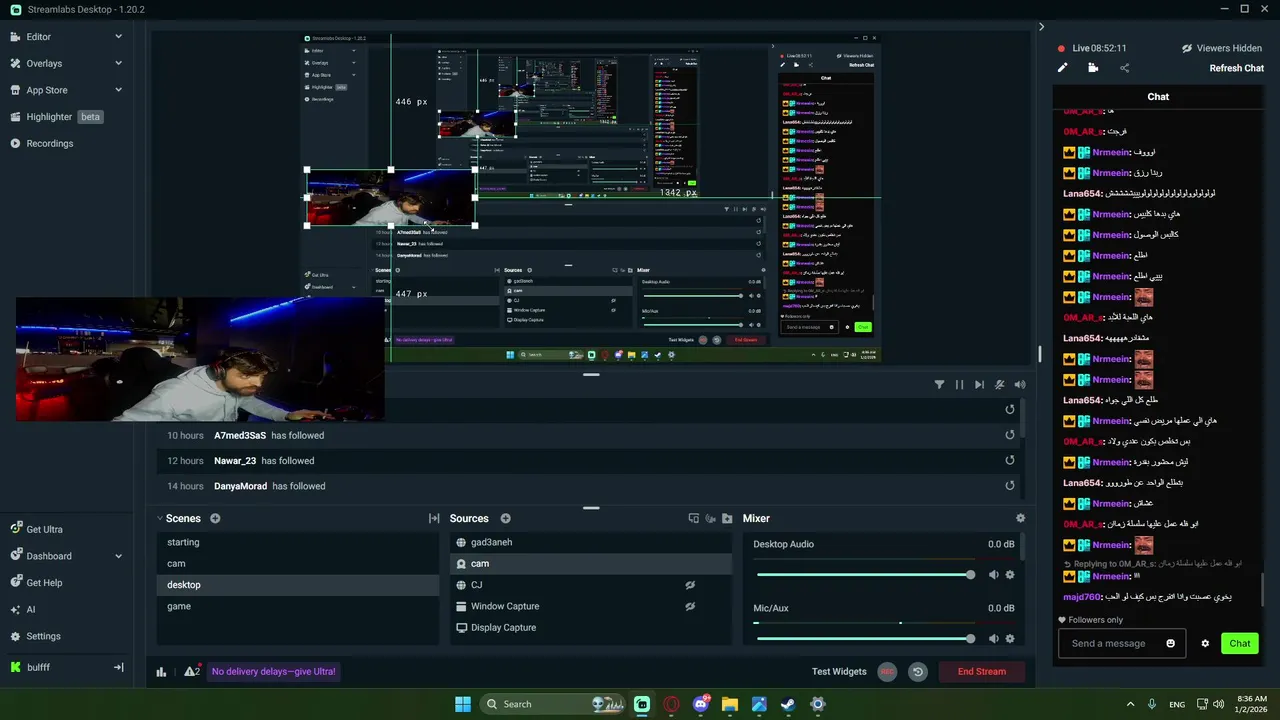Toggle visibility of the Window Capture source

pos(690,606)
